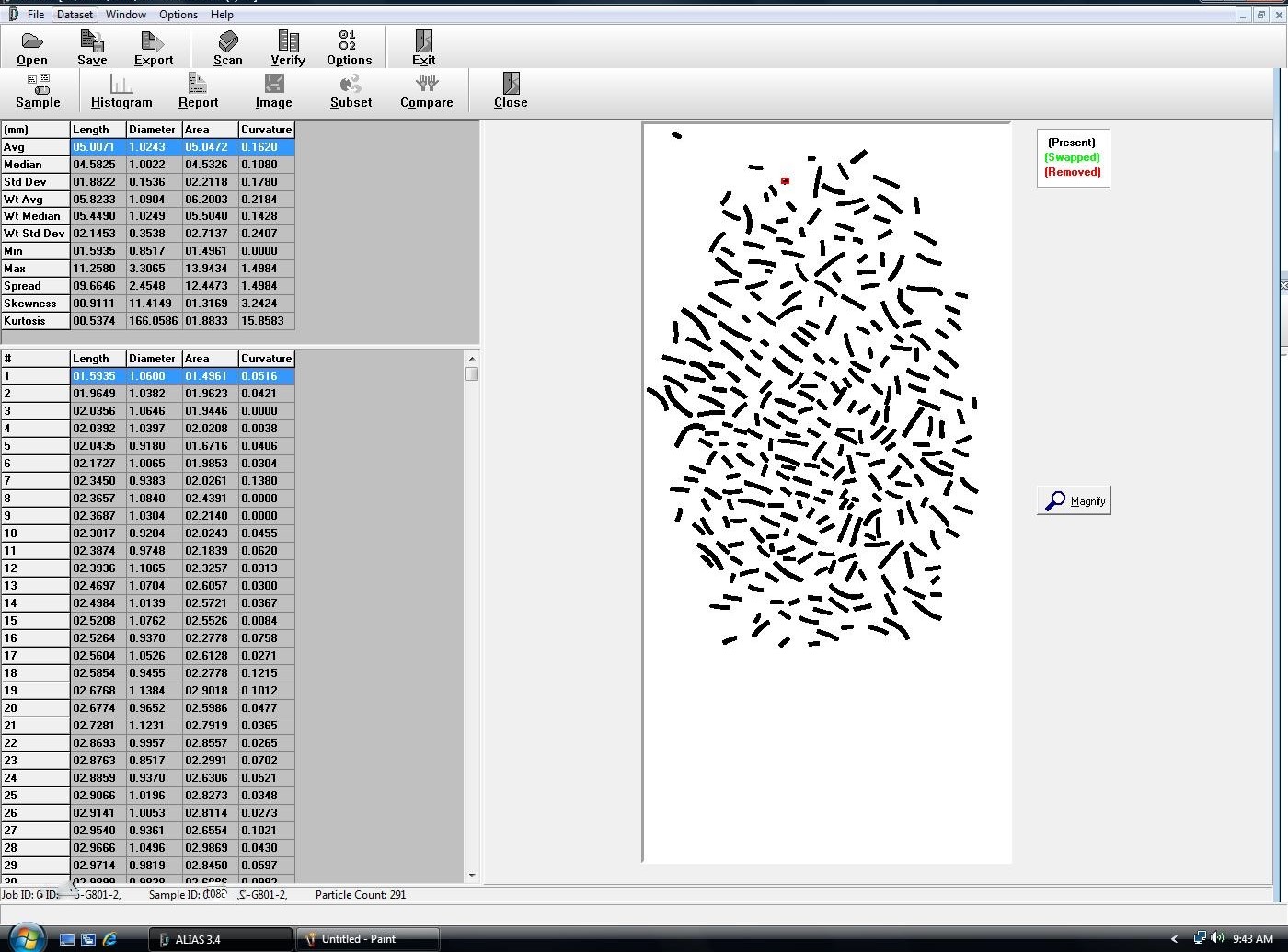The height and width of the screenshot is (952, 1288).
Task: Click the Sample toolbar icon
Action: click(x=38, y=91)
